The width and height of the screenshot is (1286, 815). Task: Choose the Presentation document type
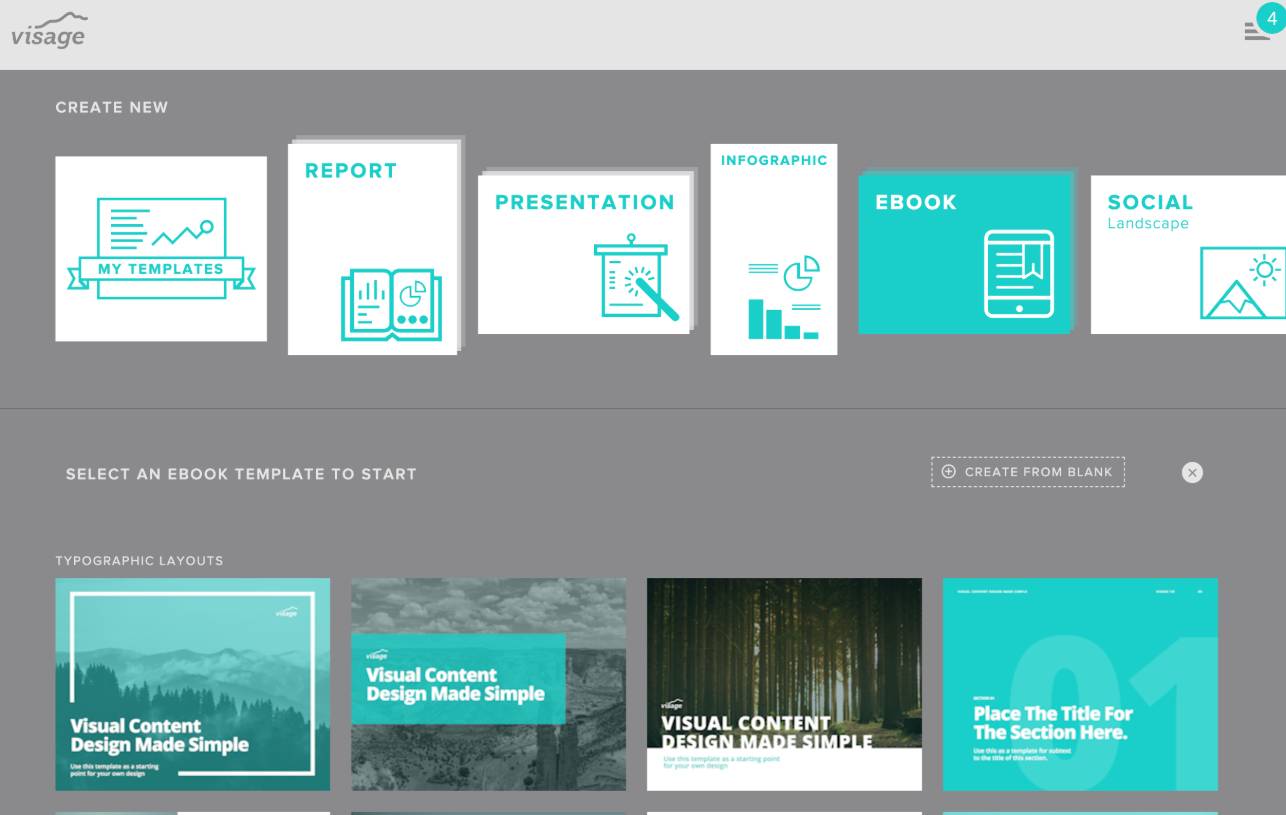tap(584, 254)
